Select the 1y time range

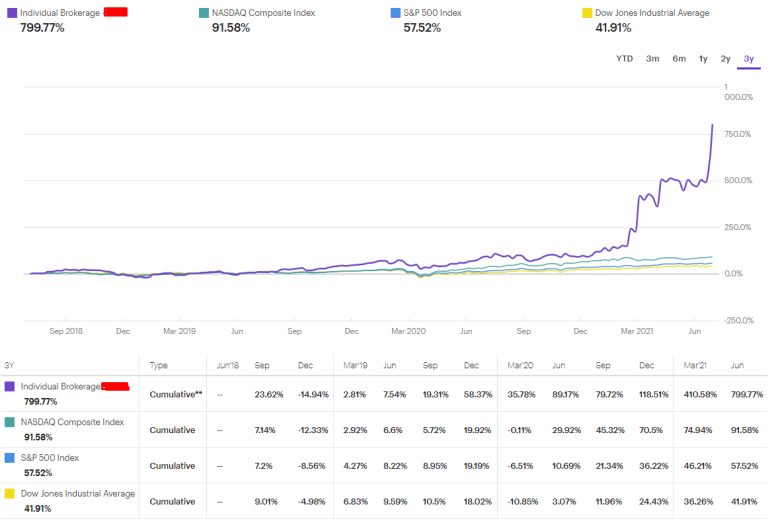click(x=703, y=59)
